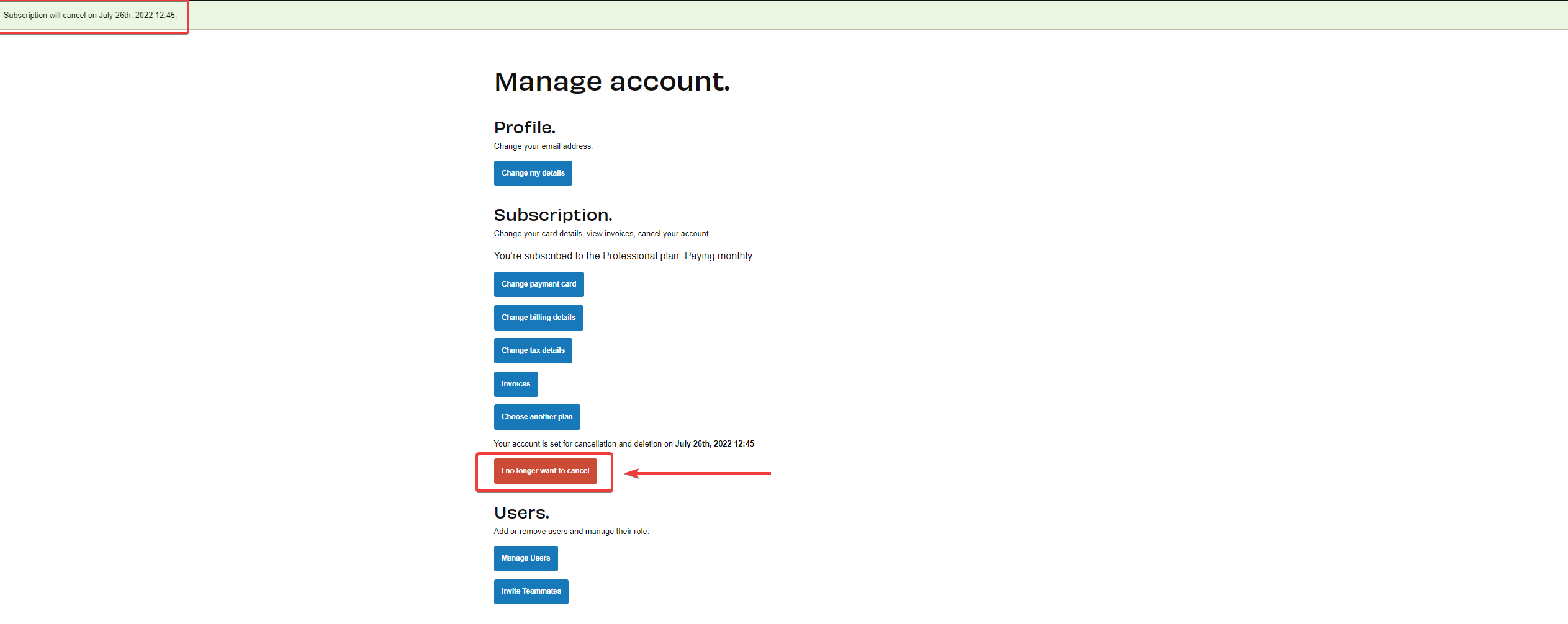
Task: Click the Profile section heading
Action: pos(525,128)
